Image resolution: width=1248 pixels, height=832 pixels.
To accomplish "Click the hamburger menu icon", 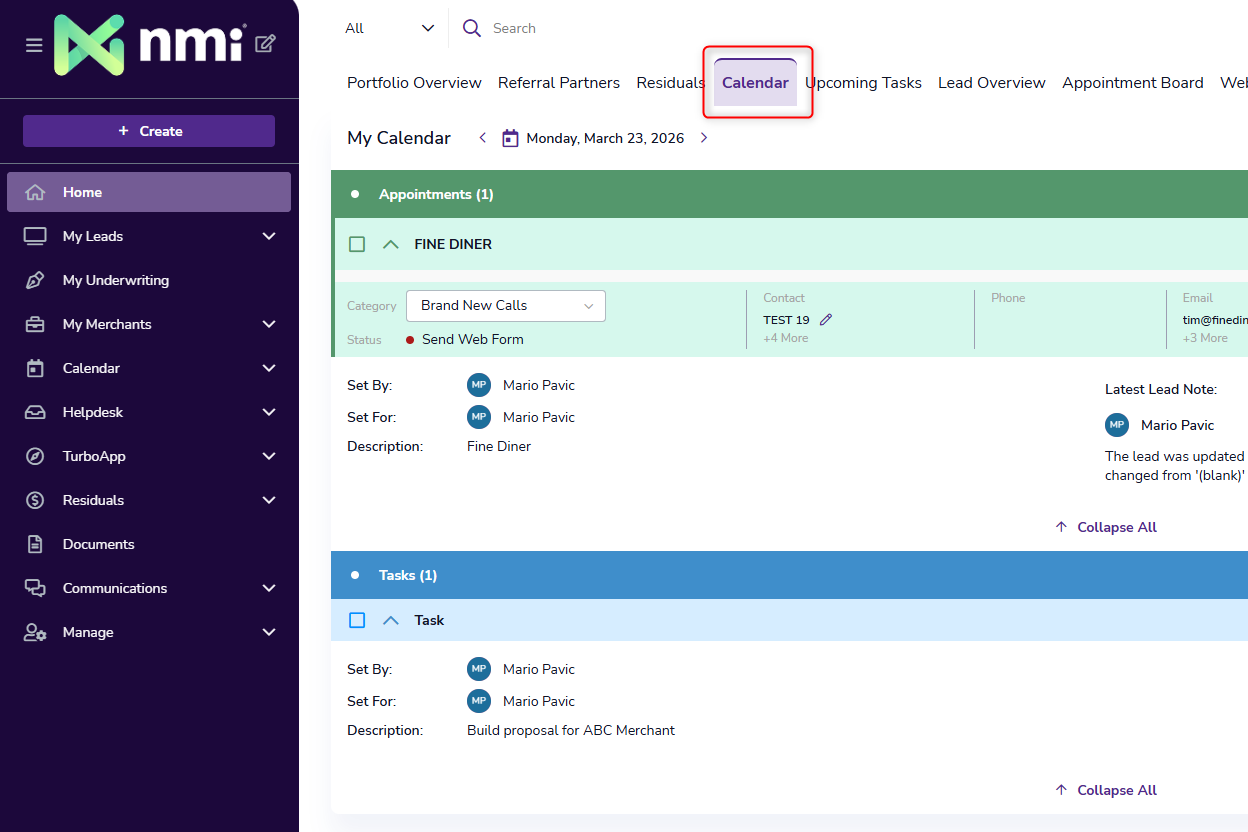I will pos(34,45).
